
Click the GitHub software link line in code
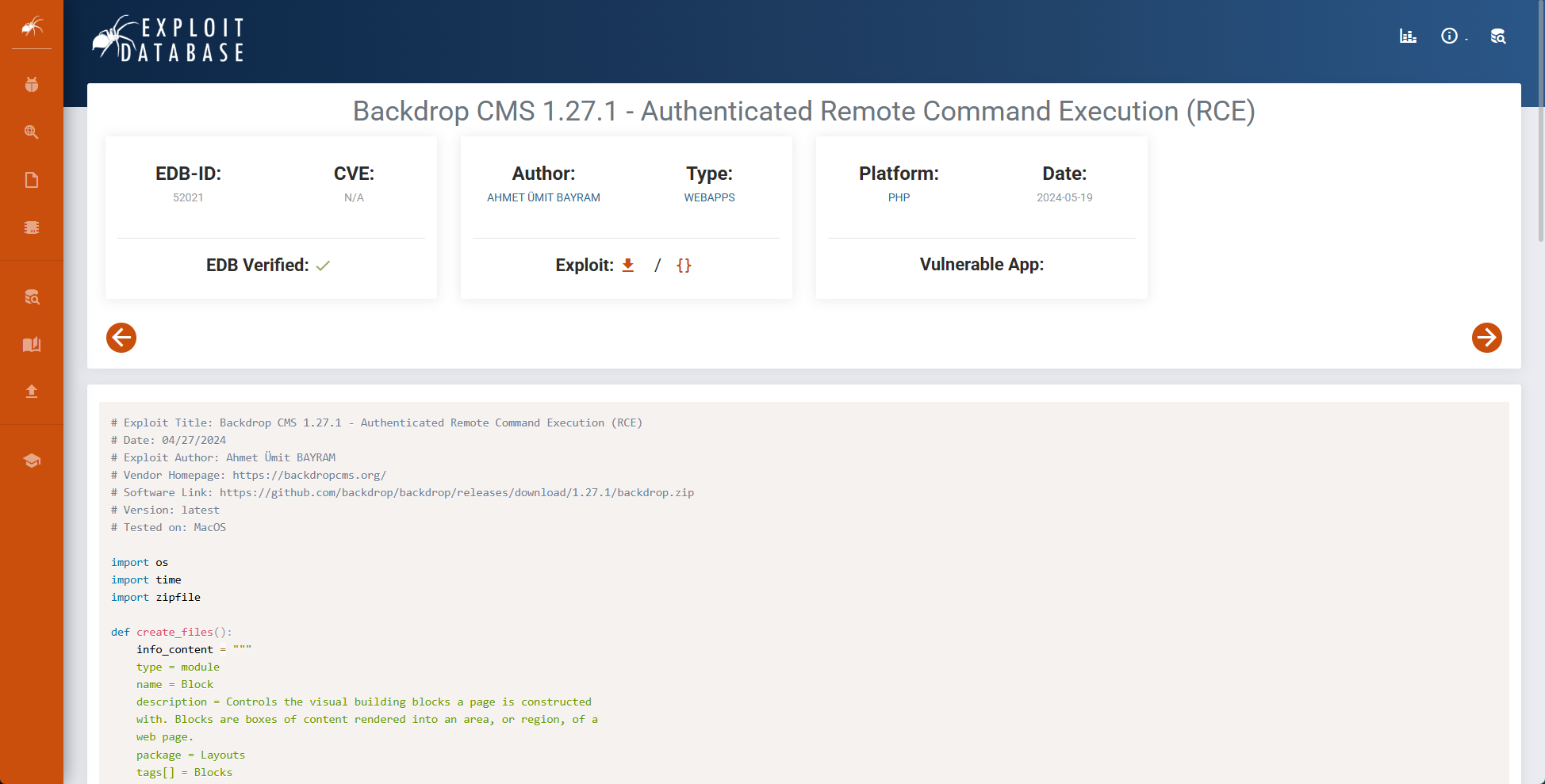tap(403, 492)
